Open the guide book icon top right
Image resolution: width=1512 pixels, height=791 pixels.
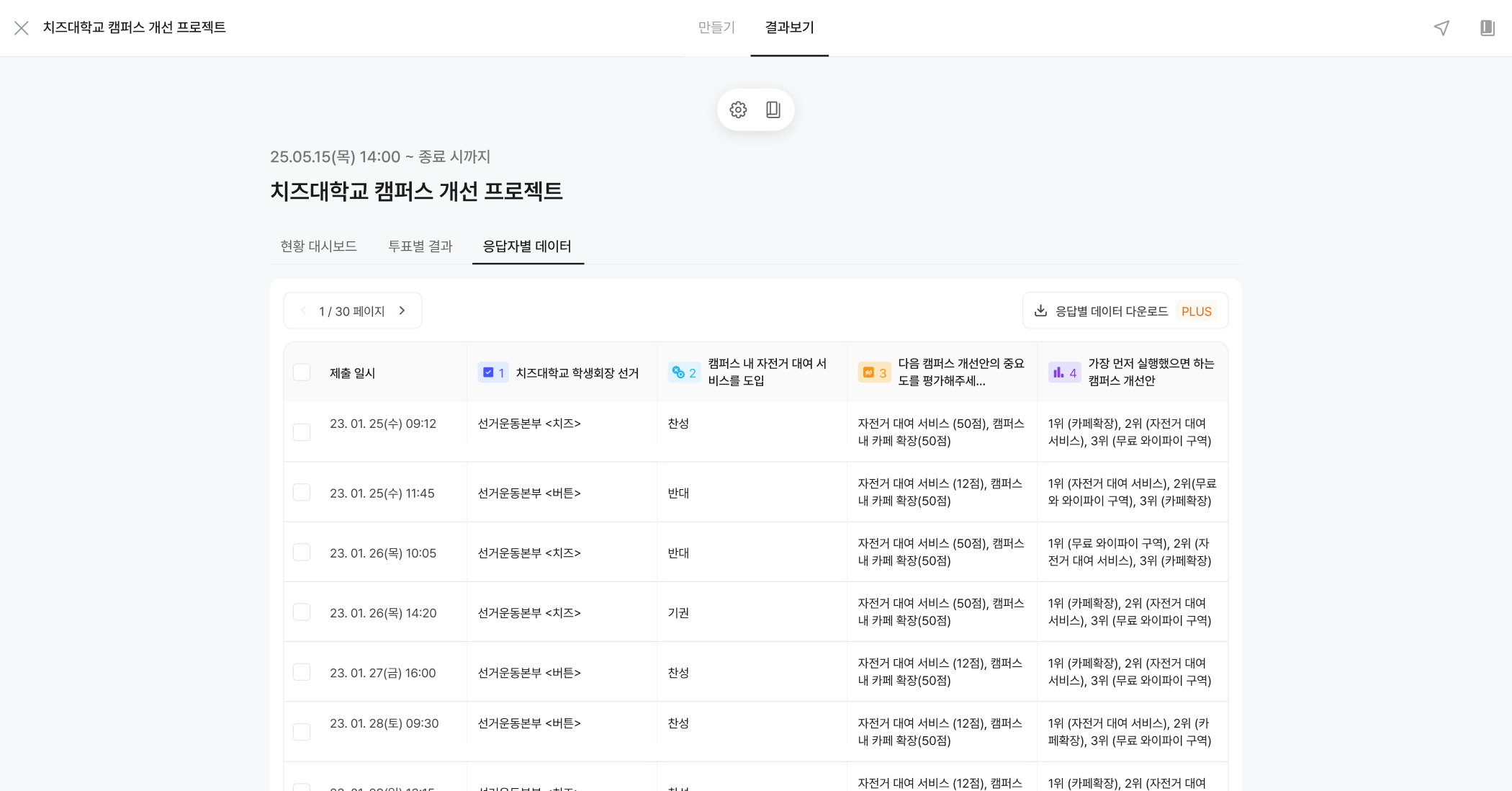coord(1487,28)
